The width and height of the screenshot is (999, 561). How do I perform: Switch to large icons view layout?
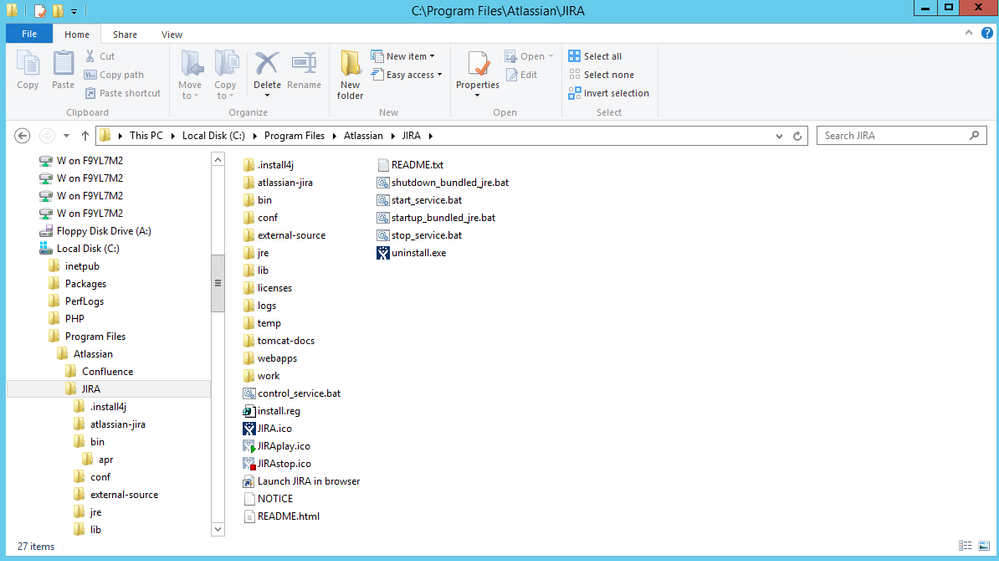[984, 546]
